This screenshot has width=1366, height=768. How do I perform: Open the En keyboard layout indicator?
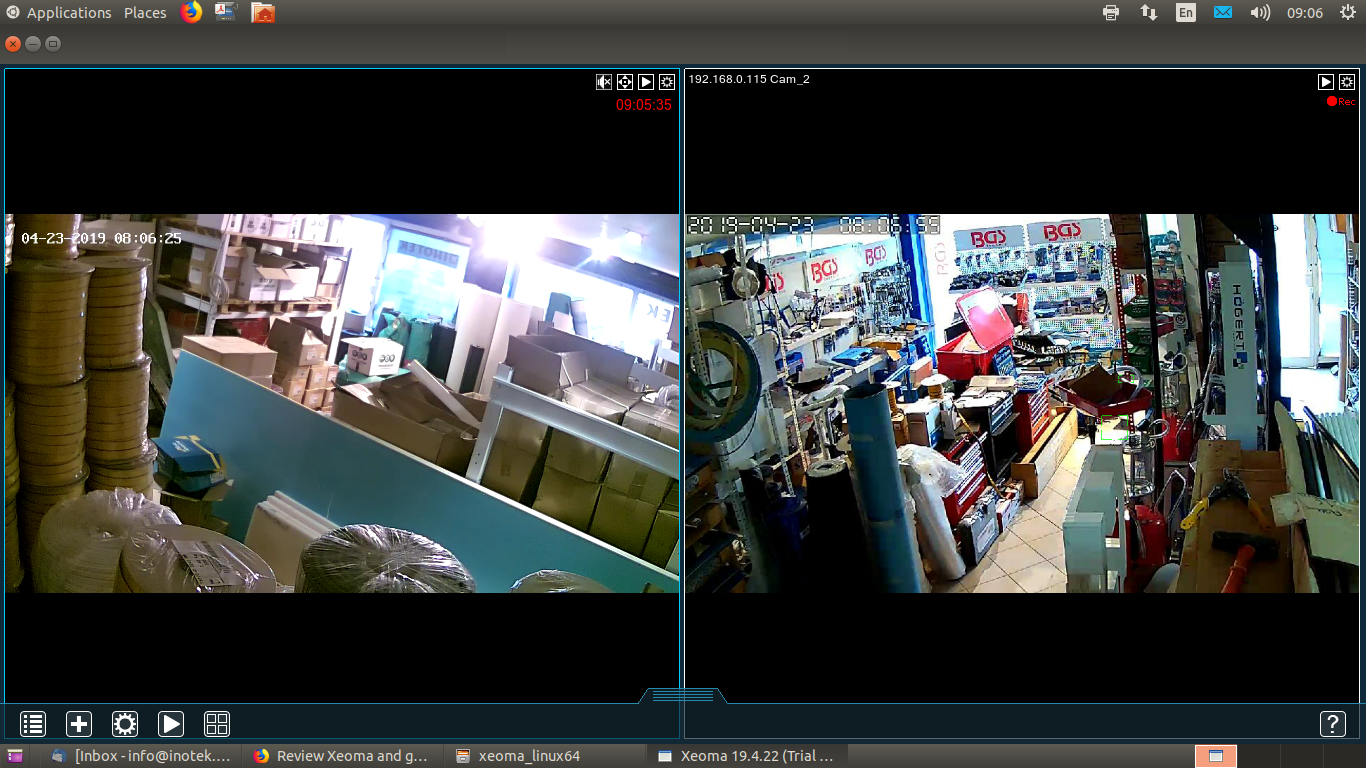pyautogui.click(x=1186, y=13)
